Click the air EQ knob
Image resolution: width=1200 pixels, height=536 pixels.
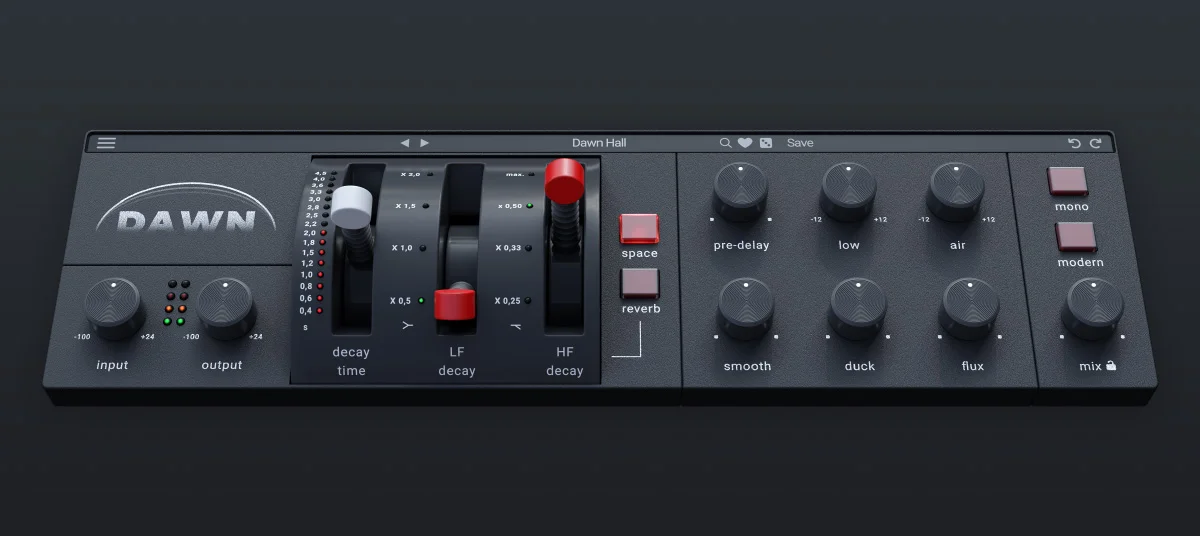click(957, 191)
